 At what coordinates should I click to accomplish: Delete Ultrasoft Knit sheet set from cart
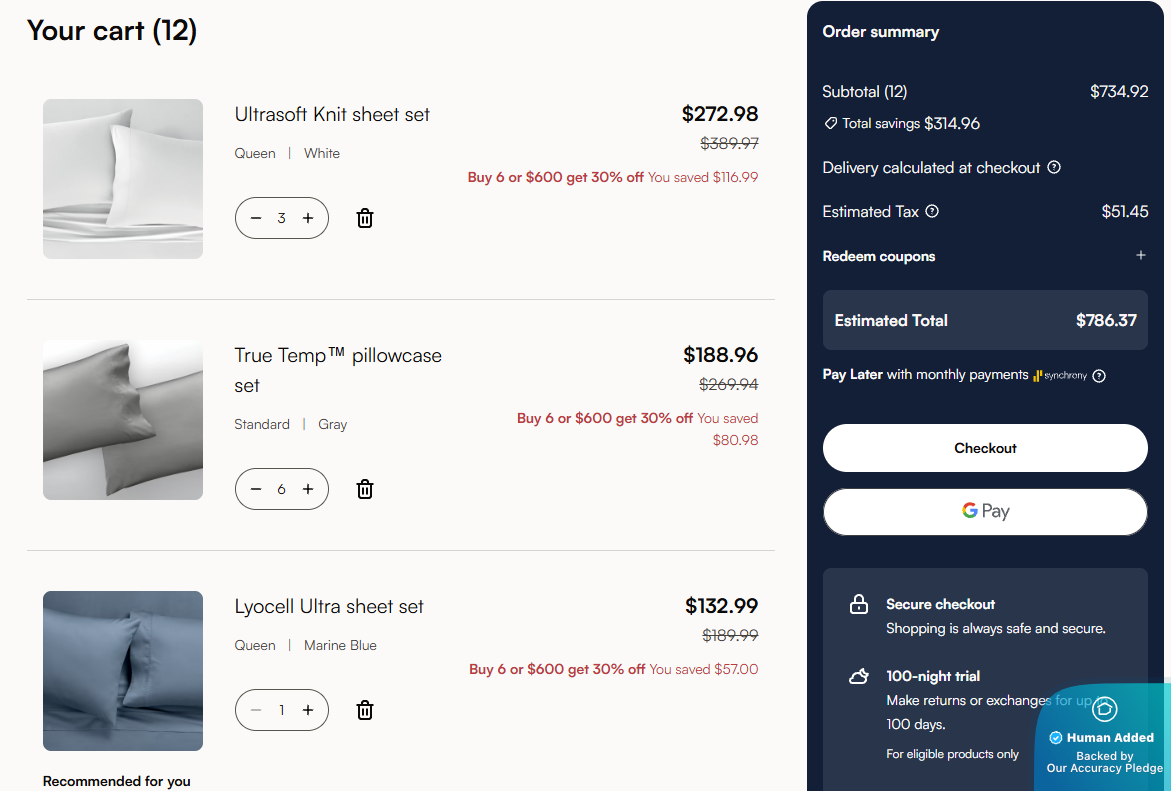365,218
